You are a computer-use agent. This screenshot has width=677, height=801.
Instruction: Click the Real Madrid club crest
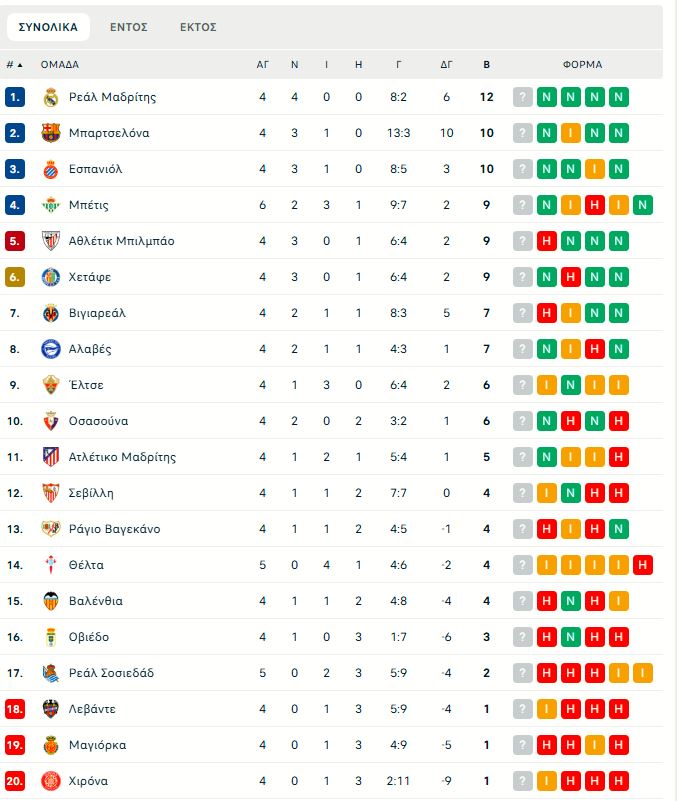[x=51, y=97]
